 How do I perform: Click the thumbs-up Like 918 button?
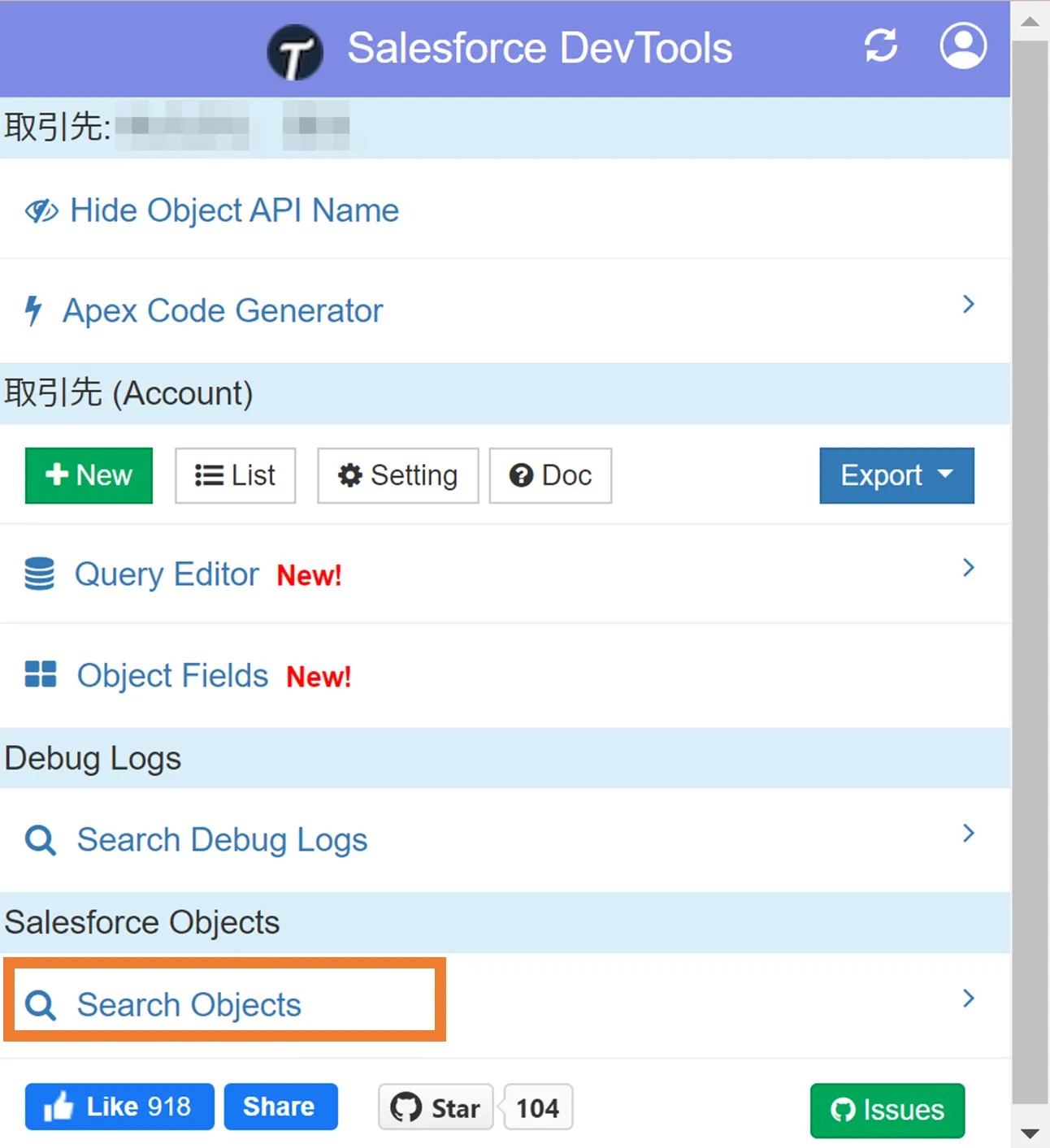(x=119, y=1107)
